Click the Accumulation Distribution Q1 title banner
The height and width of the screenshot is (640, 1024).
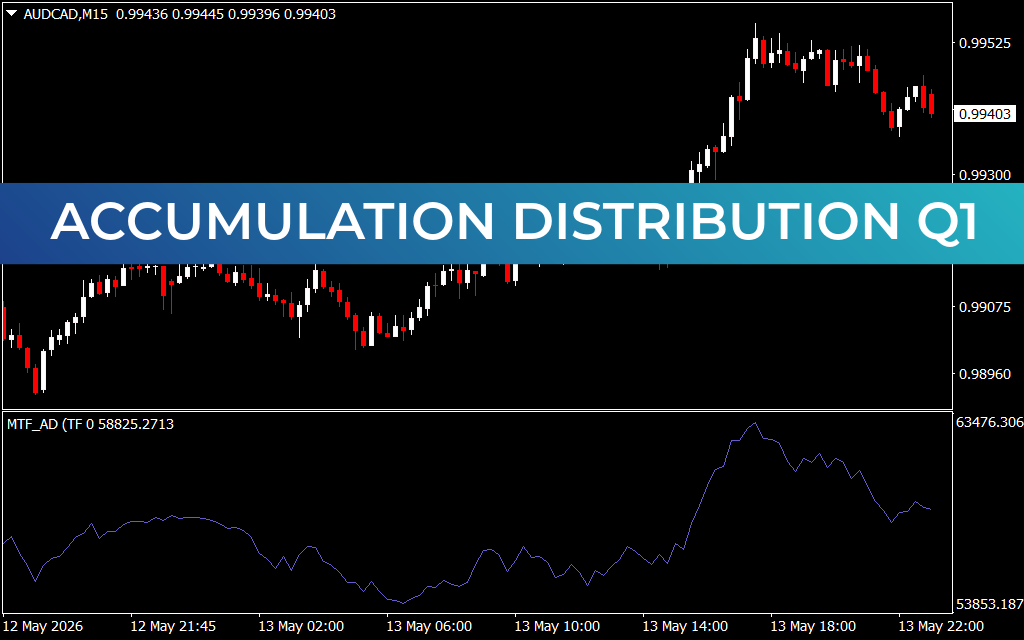512,223
